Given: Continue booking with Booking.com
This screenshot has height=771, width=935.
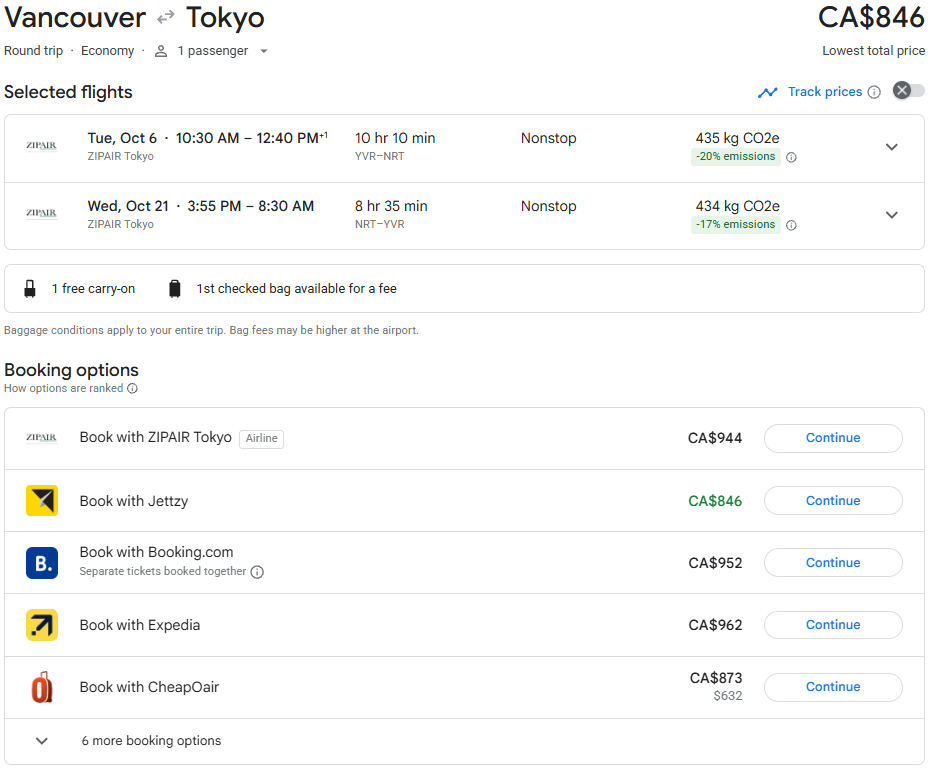Looking at the screenshot, I should coord(833,563).
